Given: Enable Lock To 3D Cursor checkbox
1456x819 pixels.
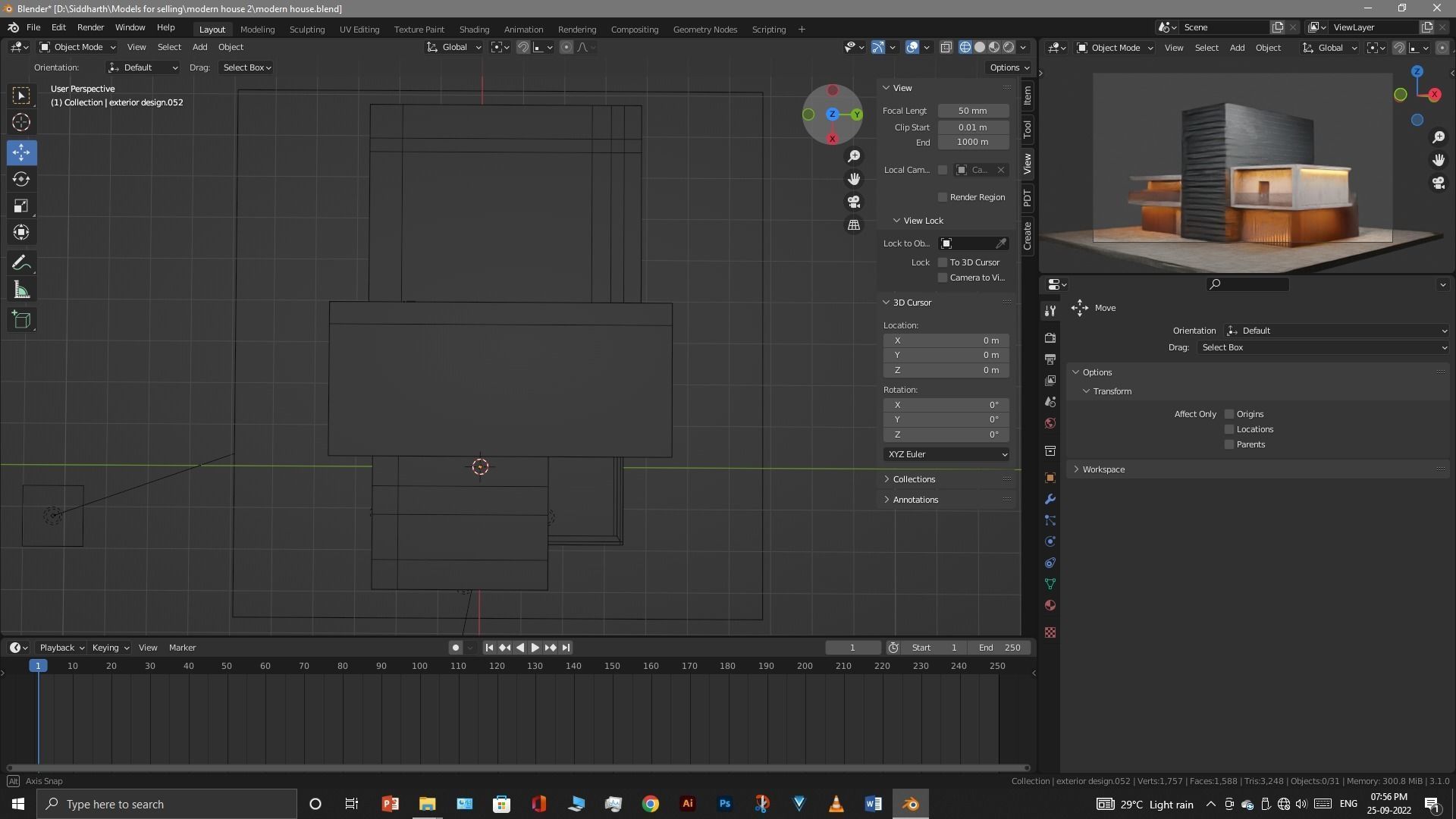Looking at the screenshot, I should click(x=943, y=262).
